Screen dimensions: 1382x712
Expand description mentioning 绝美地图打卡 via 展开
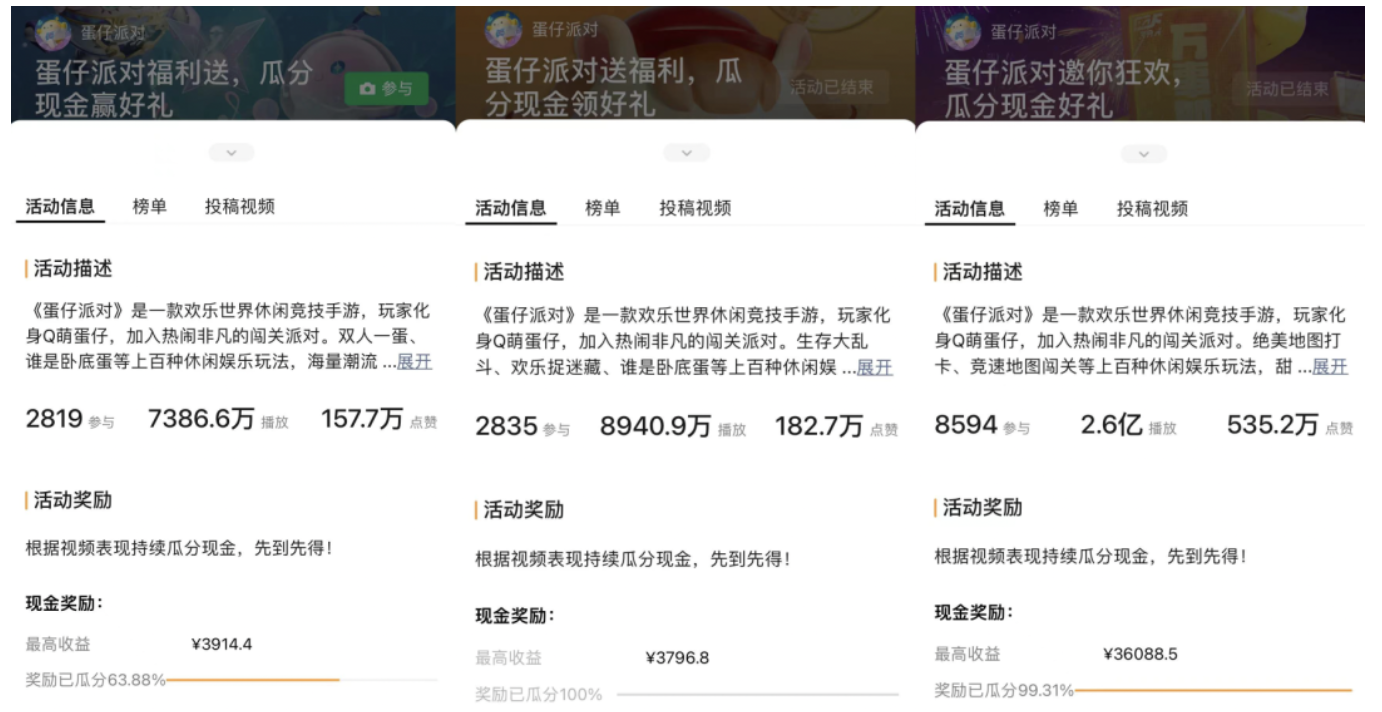click(x=1330, y=367)
